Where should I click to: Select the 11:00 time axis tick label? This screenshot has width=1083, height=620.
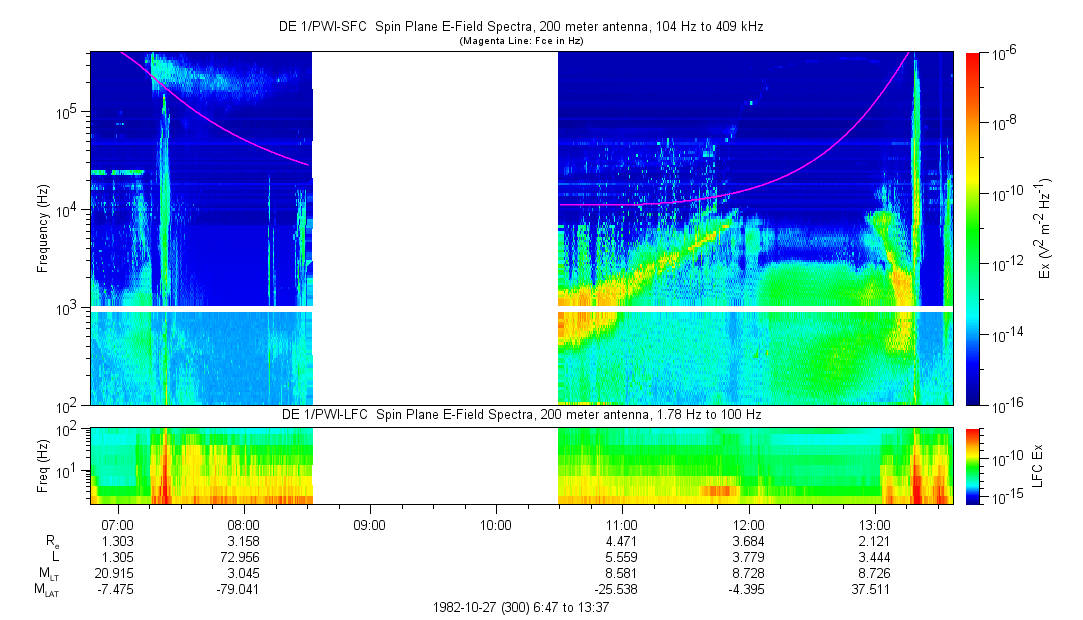click(x=622, y=525)
